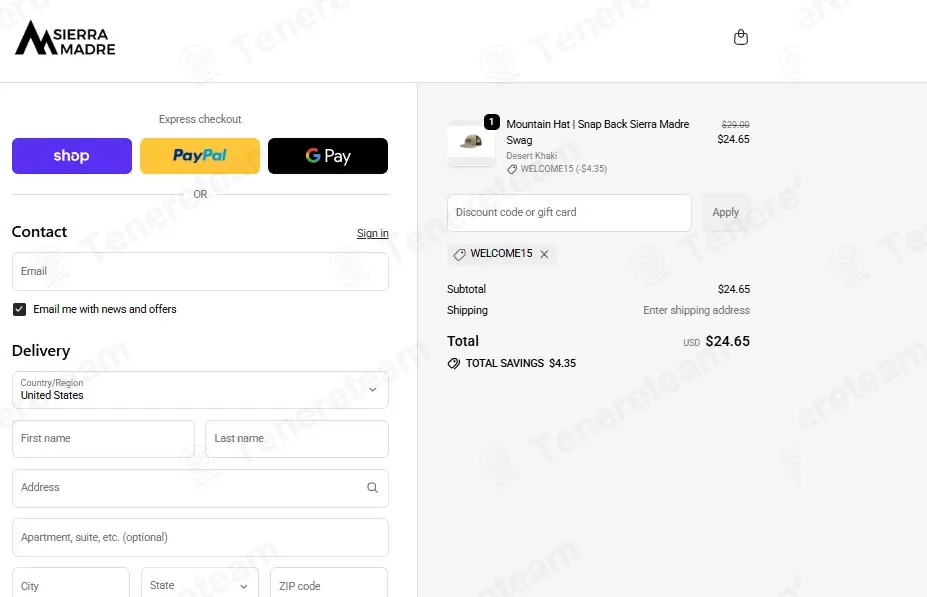Pay with Shop Pay express button
The image size is (927, 597).
coord(72,156)
